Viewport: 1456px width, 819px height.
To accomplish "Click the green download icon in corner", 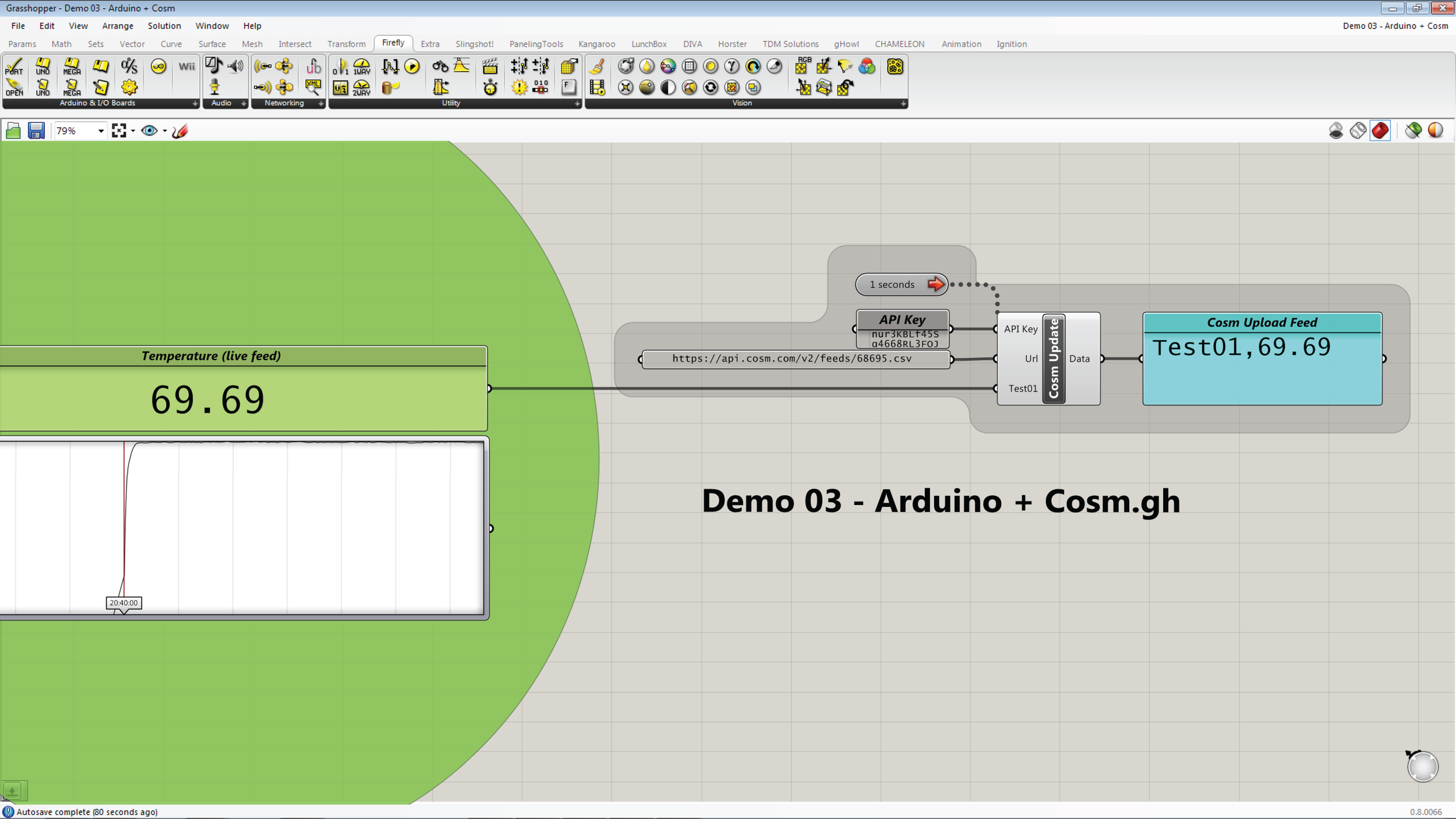I will 12,790.
